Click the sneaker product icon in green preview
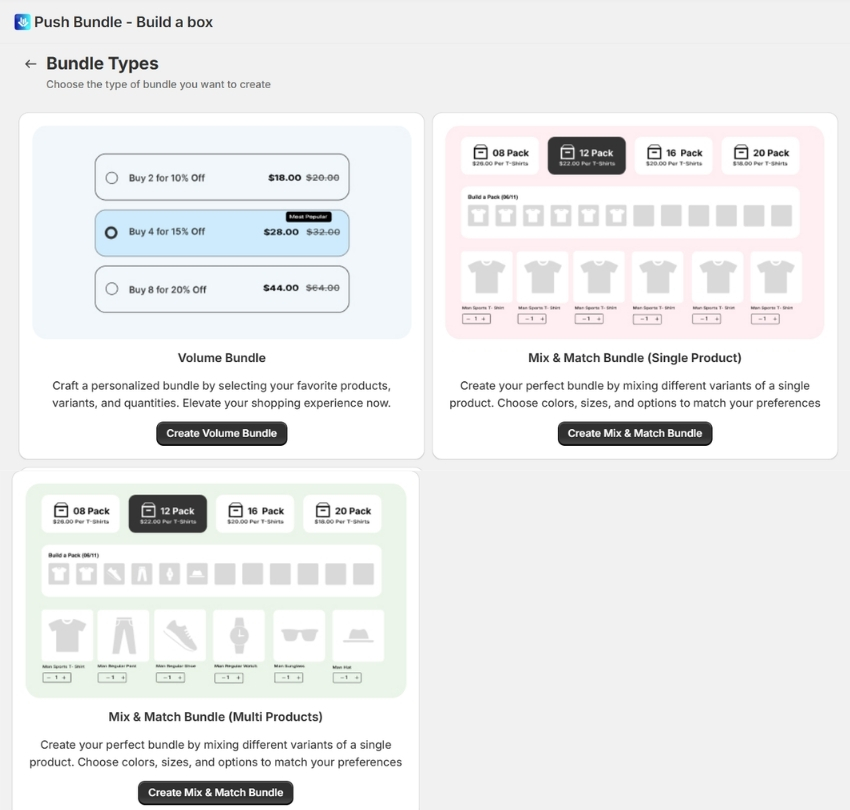The image size is (850, 810). tap(180, 635)
